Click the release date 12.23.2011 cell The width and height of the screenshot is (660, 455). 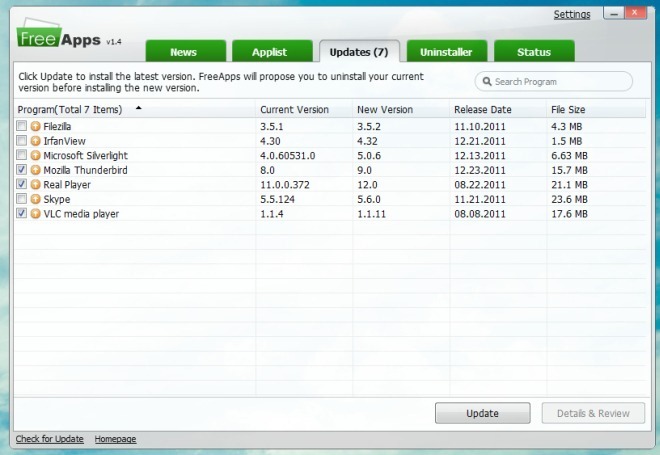[x=480, y=170]
